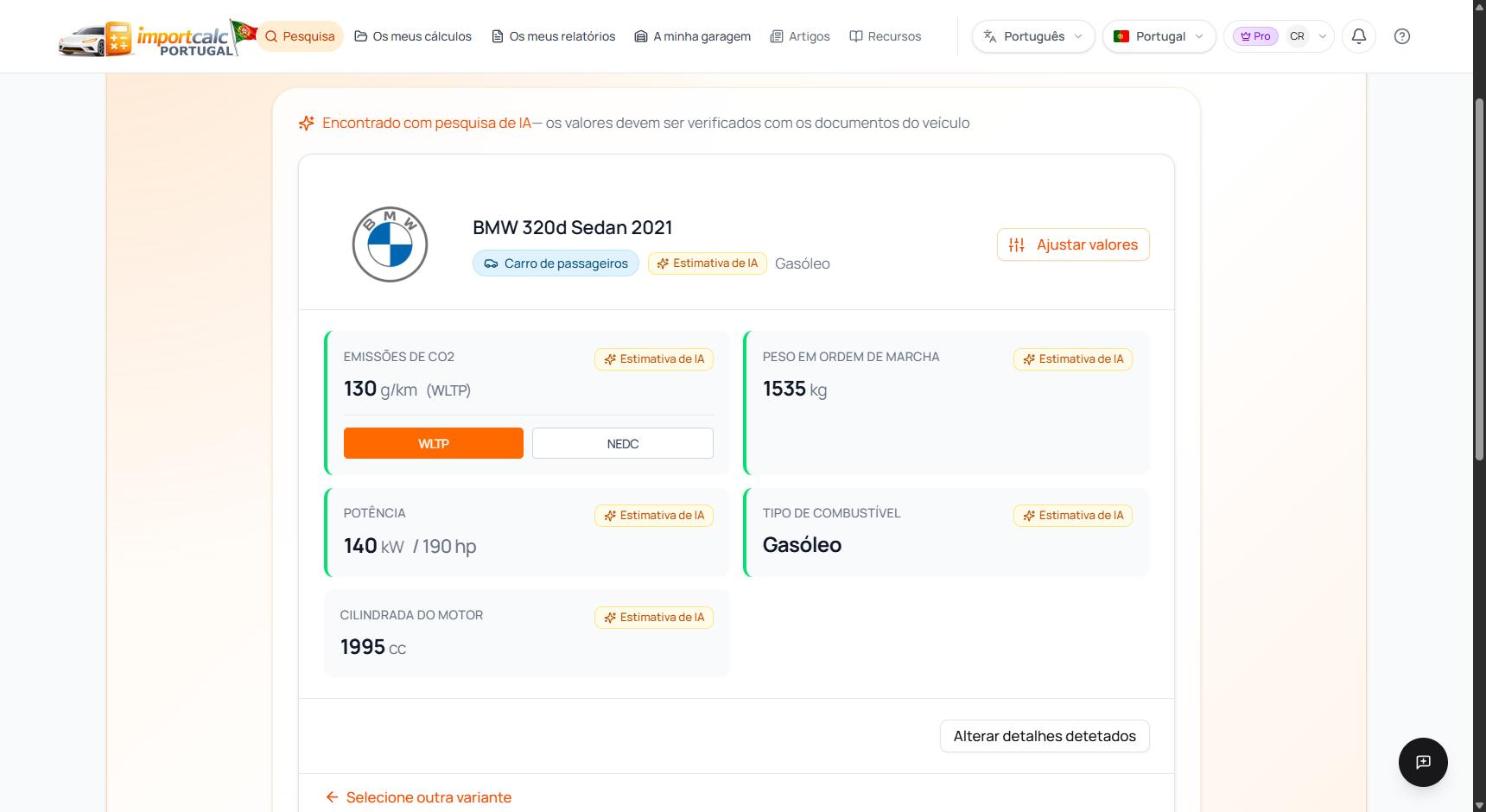
Task: Select the WLTP emissions standard
Action: (433, 443)
